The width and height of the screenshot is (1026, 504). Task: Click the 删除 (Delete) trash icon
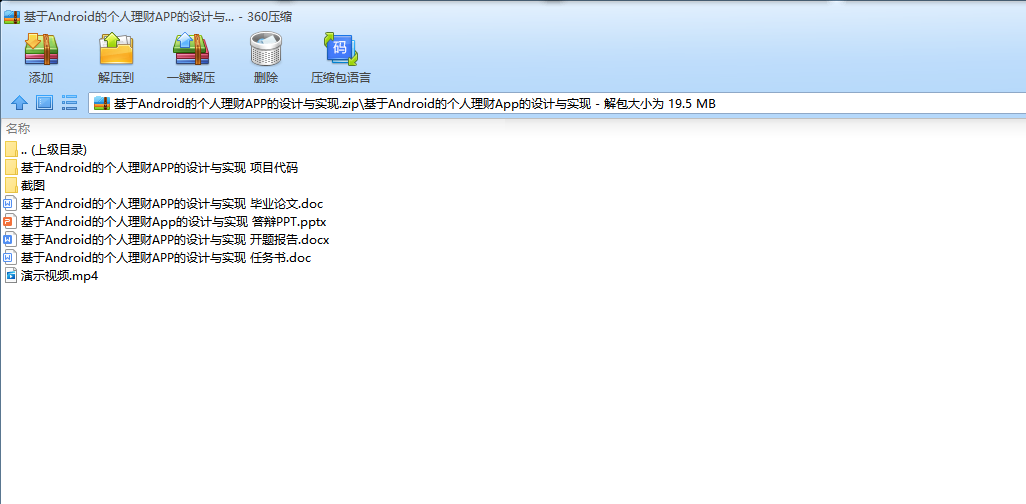tap(266, 50)
